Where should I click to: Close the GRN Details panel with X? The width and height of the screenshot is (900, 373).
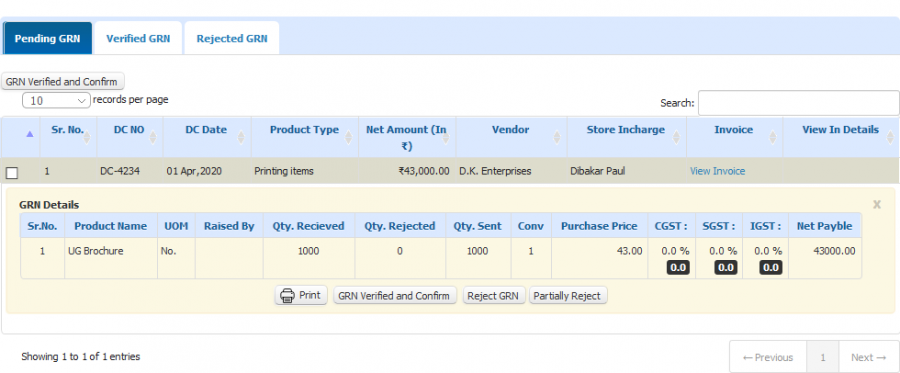(876, 204)
